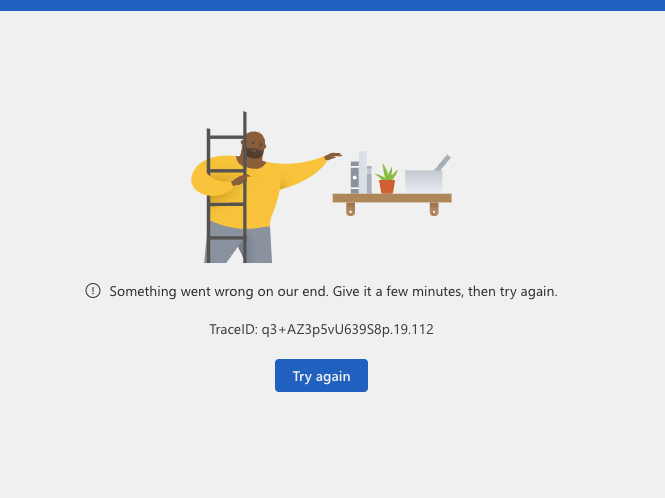
Task: Click the right shelf bracket
Action: [434, 209]
